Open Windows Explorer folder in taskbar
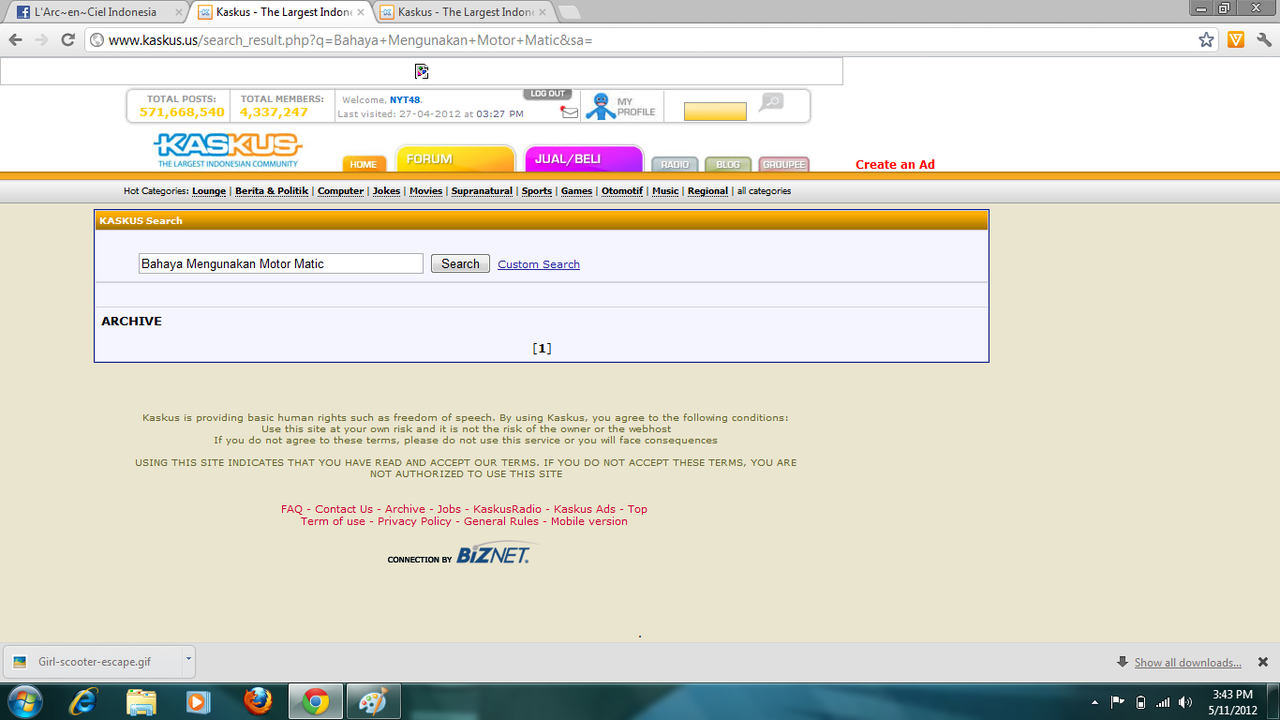The image size is (1280, 720). 141,702
